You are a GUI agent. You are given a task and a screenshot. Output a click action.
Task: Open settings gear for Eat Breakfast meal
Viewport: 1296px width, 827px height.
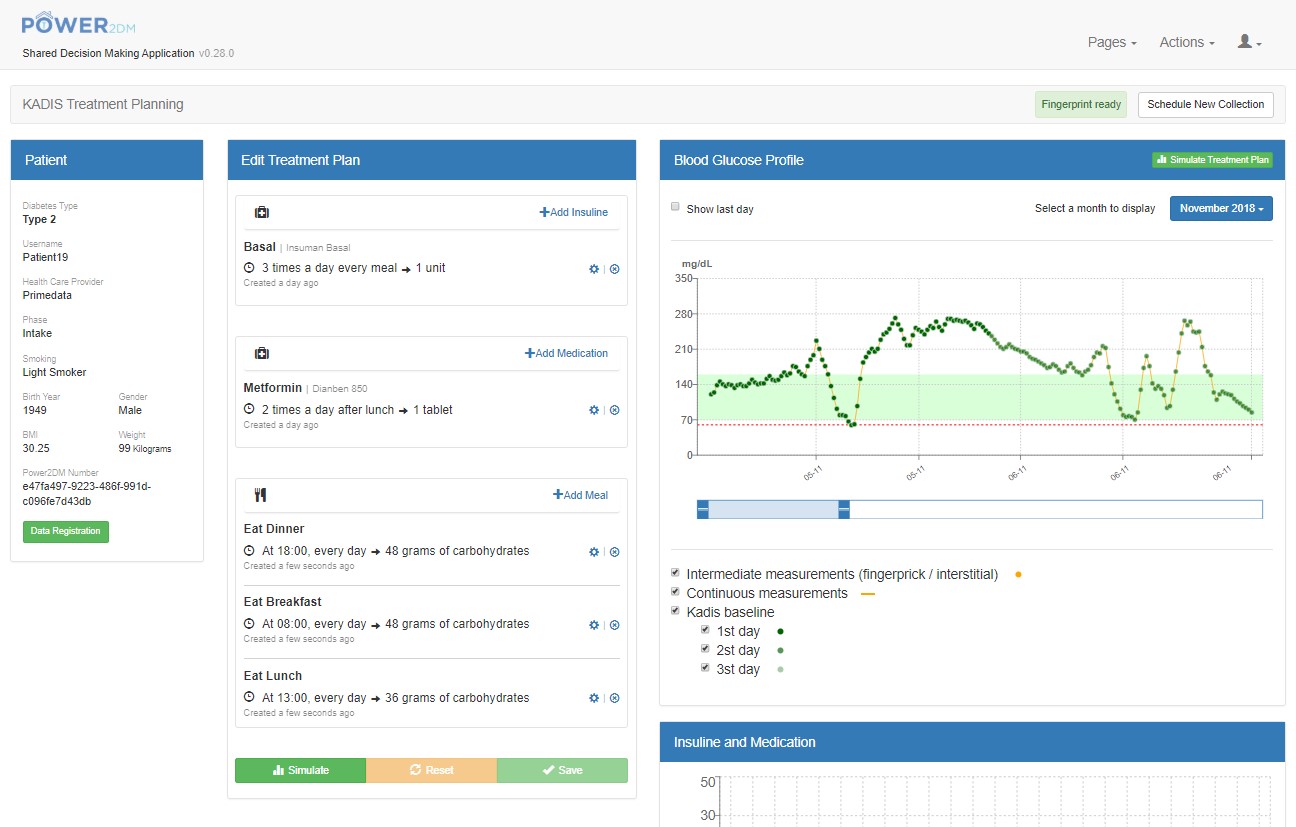(x=594, y=625)
